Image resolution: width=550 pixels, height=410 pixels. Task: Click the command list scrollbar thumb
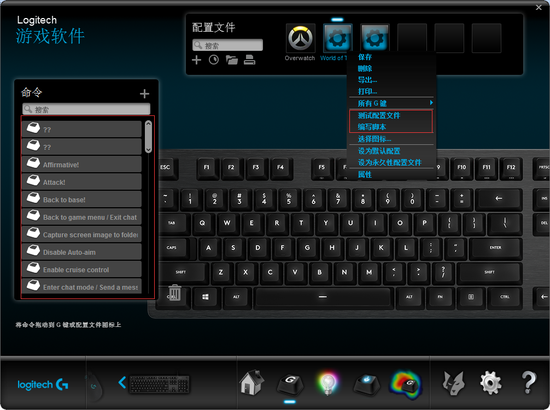pyautogui.click(x=148, y=137)
